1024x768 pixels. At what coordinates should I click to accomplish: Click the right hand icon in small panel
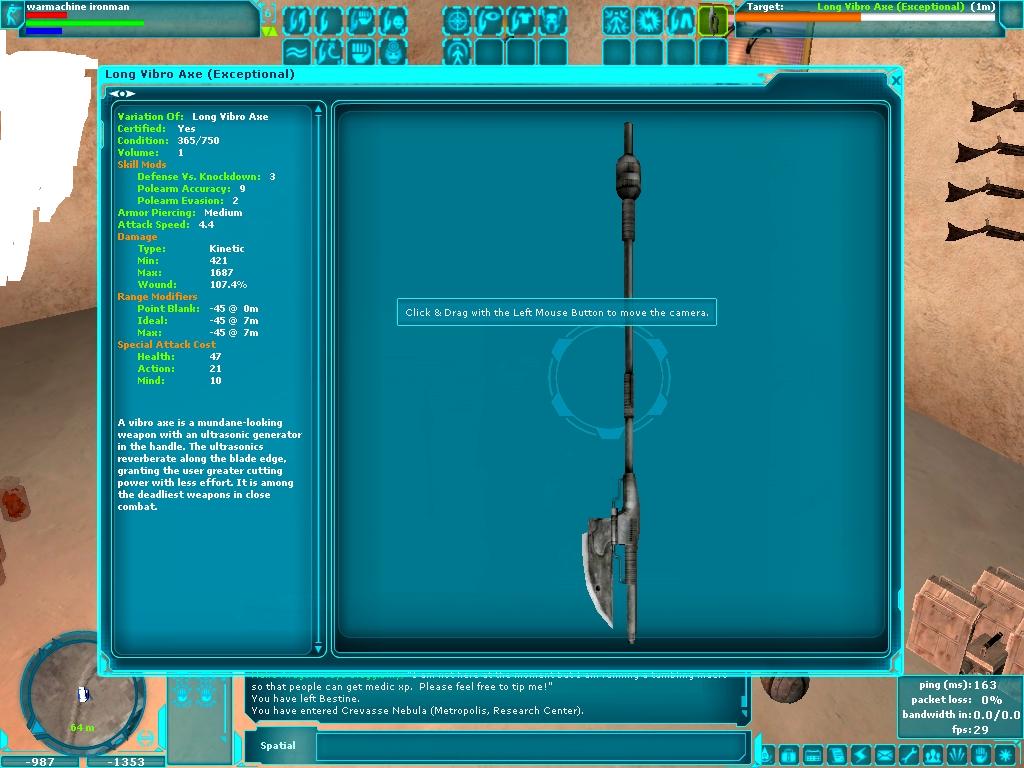coord(207,694)
